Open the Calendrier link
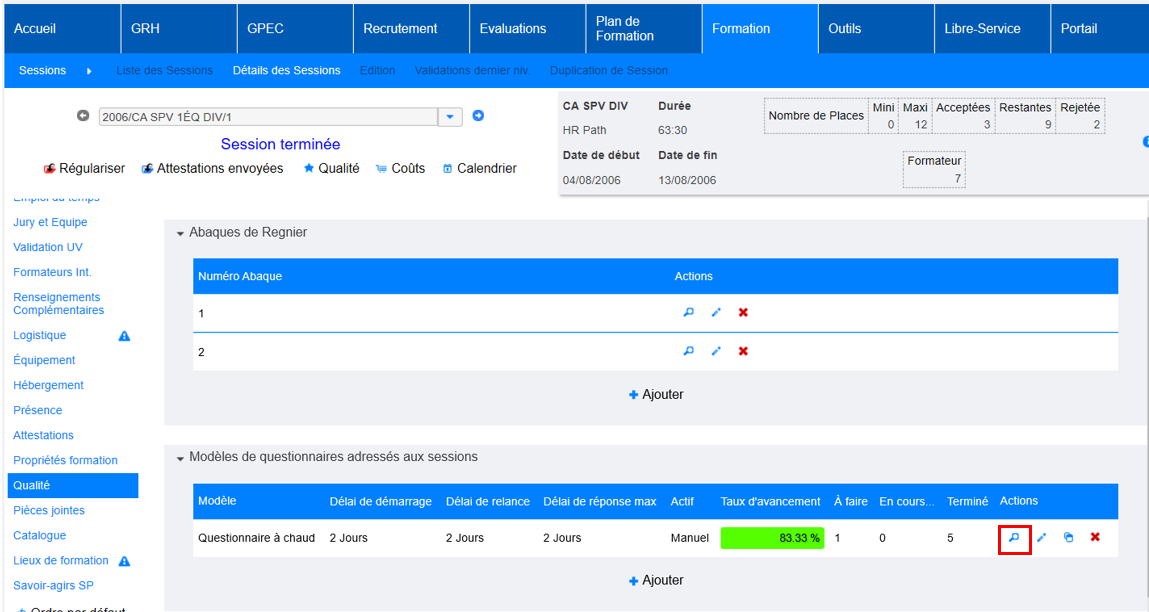 point(480,169)
